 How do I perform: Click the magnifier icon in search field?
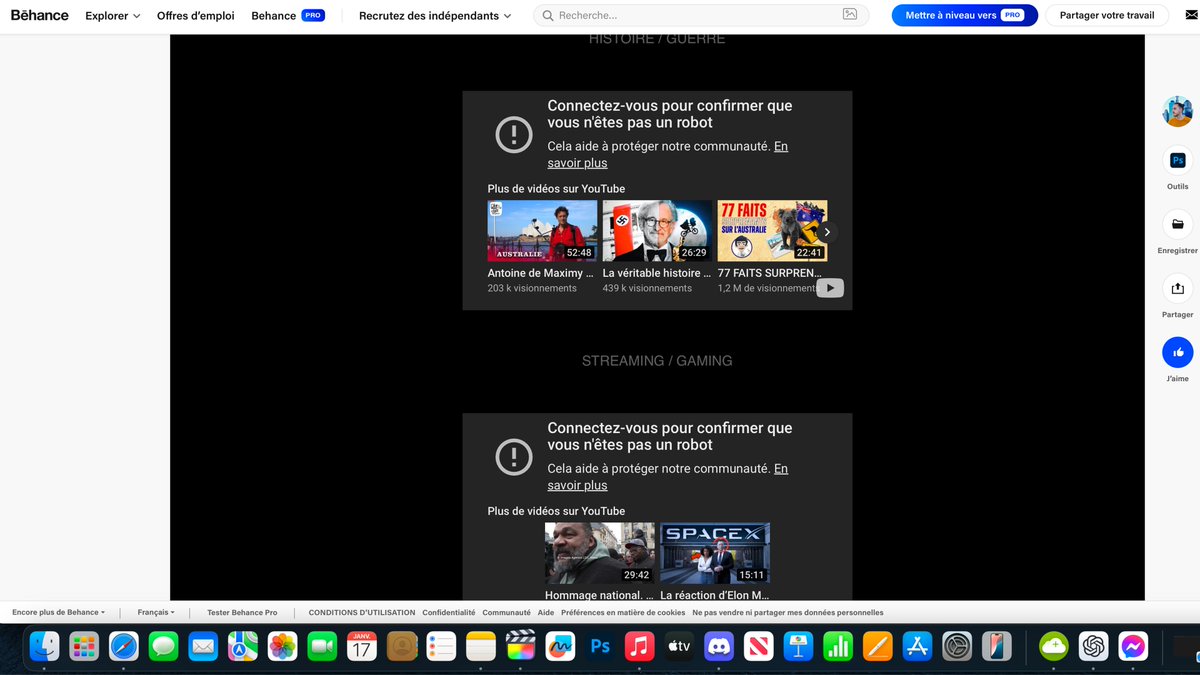[x=548, y=15]
